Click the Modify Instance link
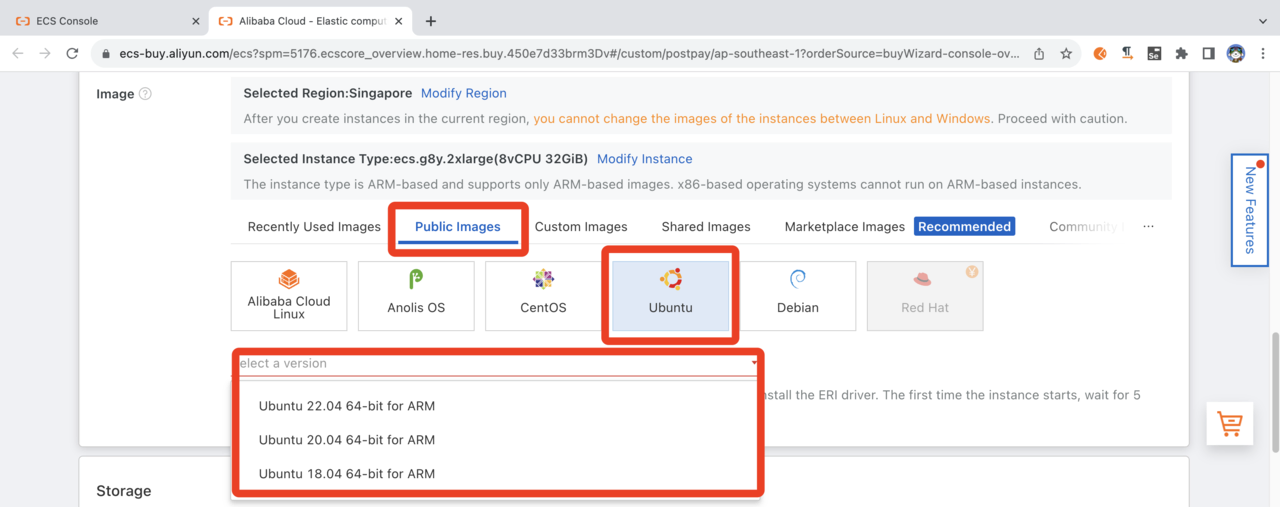 (x=644, y=159)
